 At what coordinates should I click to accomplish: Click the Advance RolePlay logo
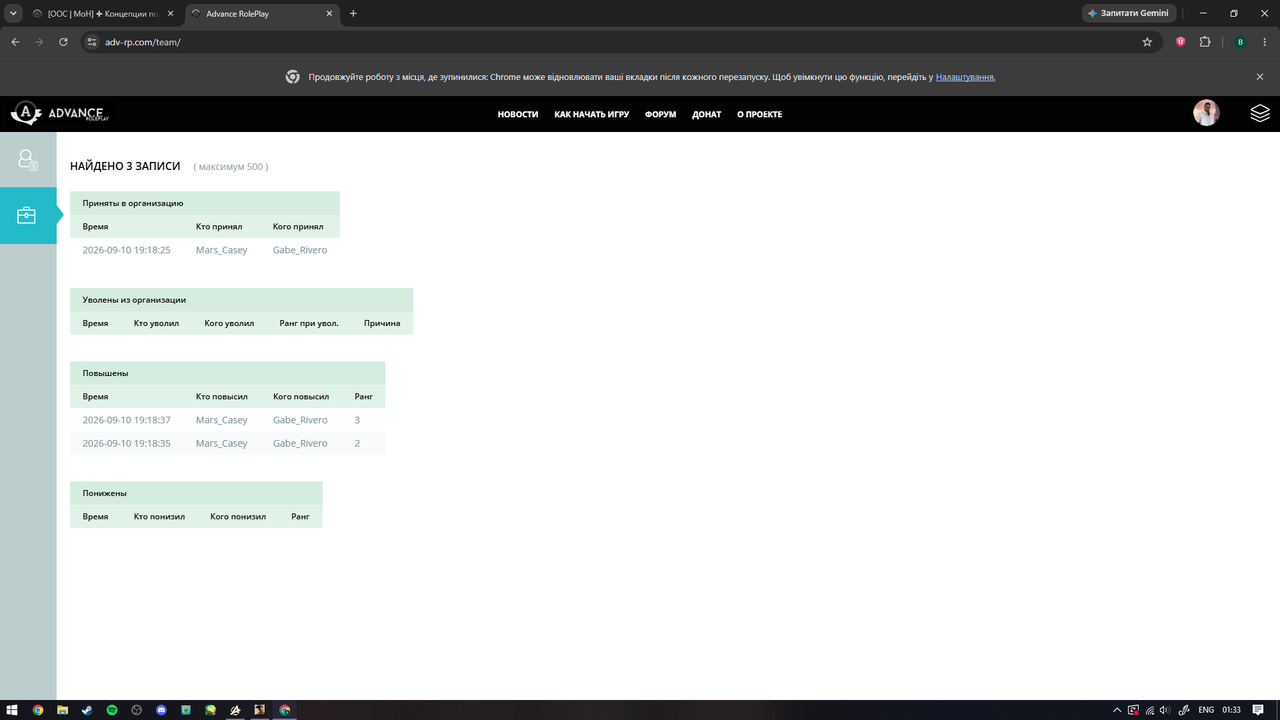click(60, 114)
